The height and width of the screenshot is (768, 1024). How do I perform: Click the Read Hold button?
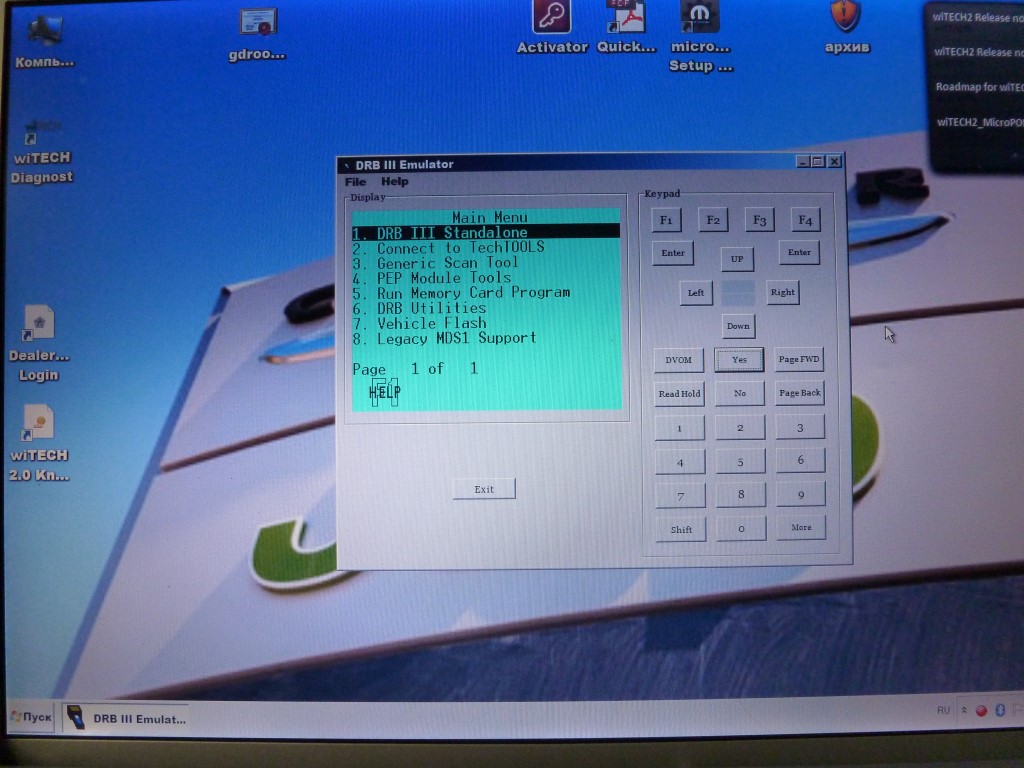tap(679, 394)
